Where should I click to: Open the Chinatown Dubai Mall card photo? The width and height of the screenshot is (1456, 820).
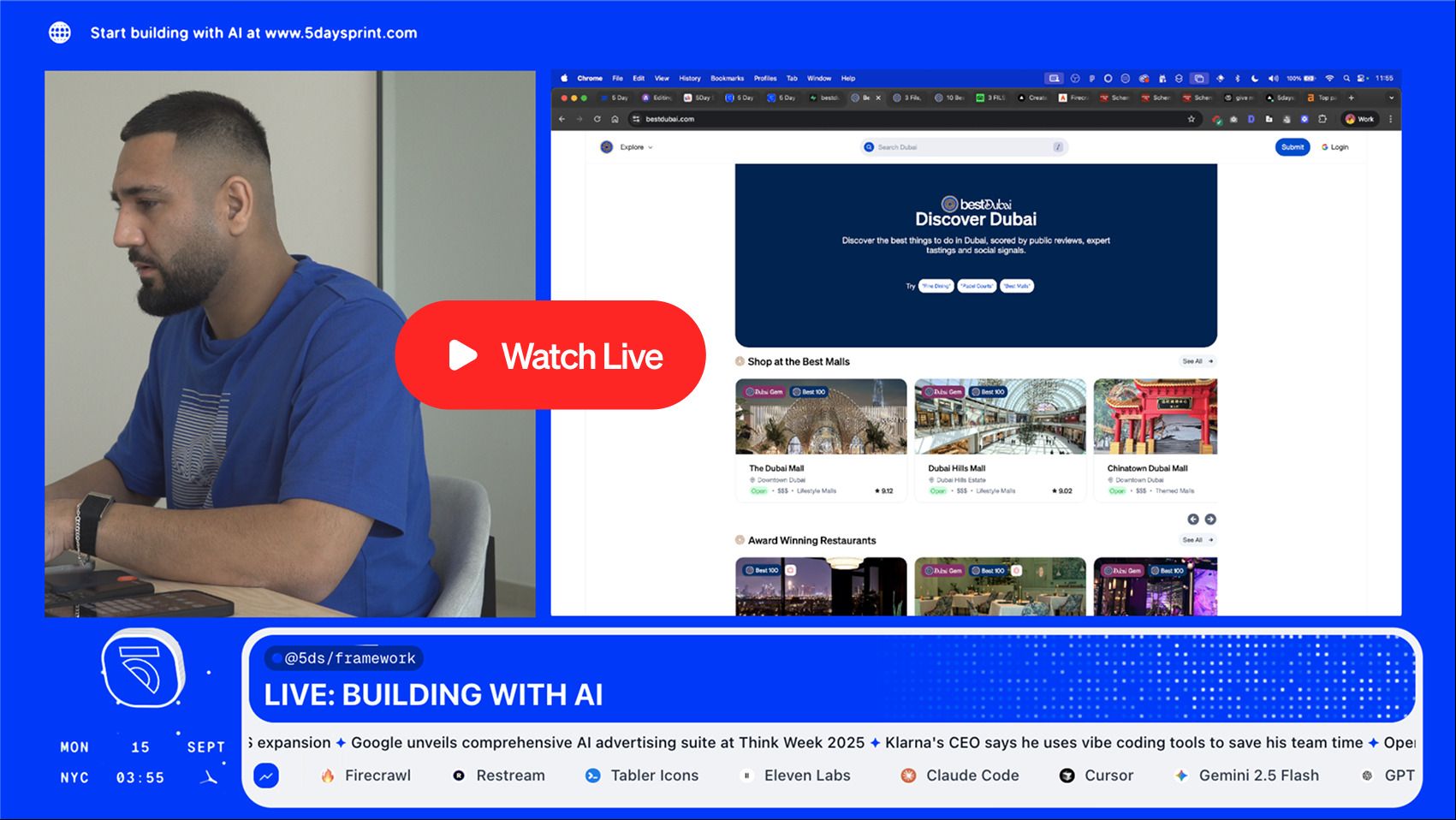point(1156,417)
